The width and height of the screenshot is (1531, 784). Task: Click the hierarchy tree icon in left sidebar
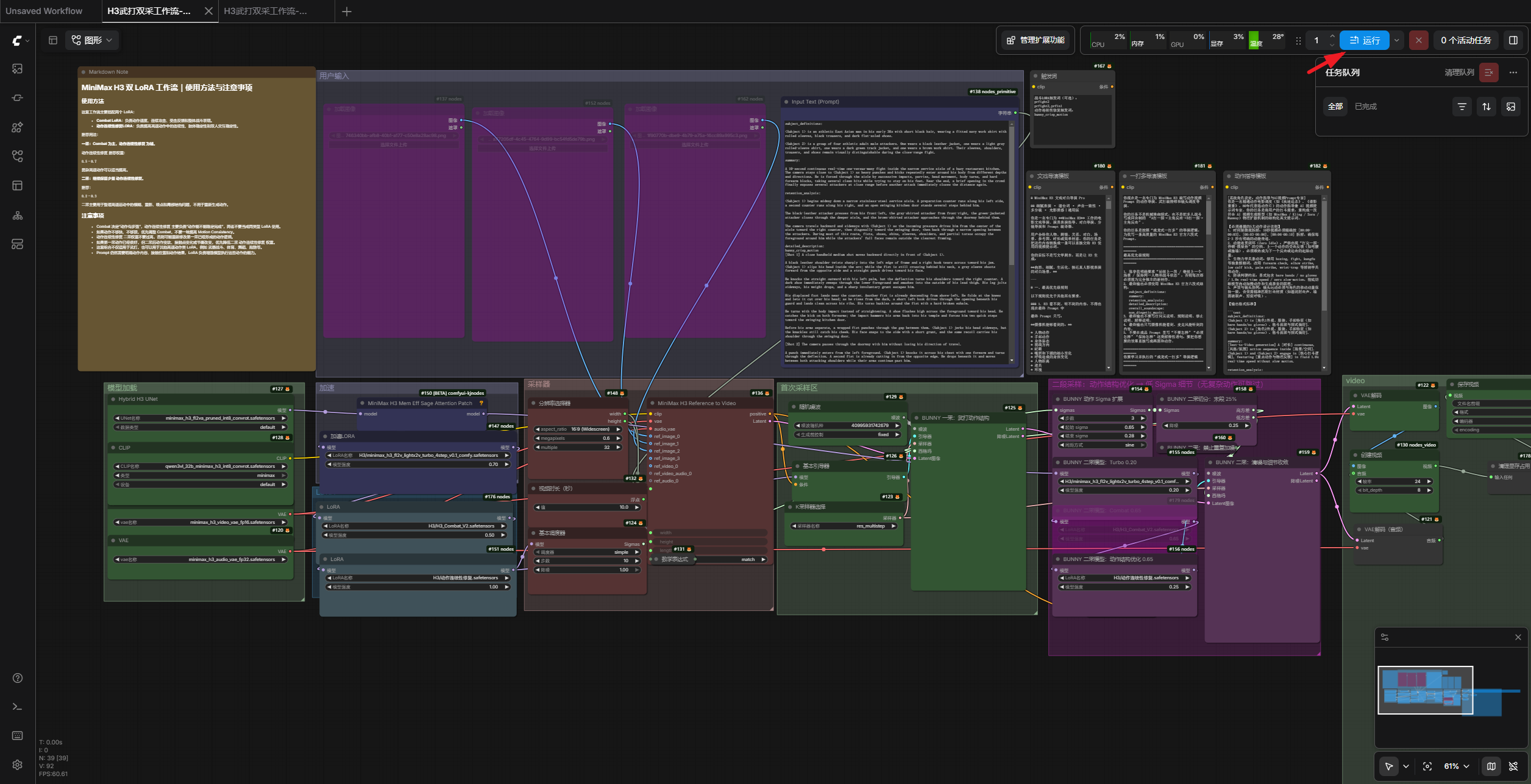pos(18,216)
